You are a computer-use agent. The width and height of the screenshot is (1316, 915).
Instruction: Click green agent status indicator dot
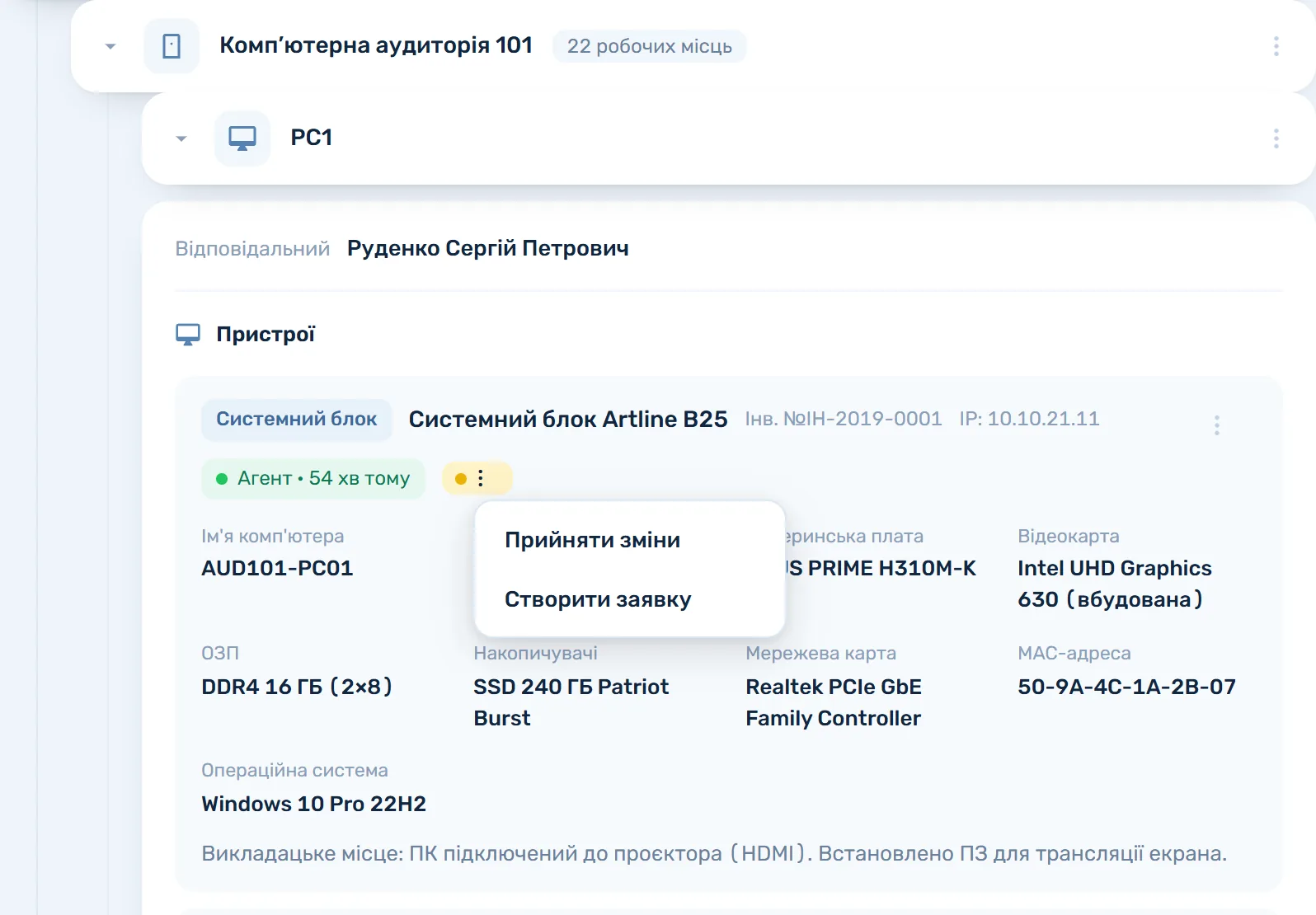coord(222,479)
